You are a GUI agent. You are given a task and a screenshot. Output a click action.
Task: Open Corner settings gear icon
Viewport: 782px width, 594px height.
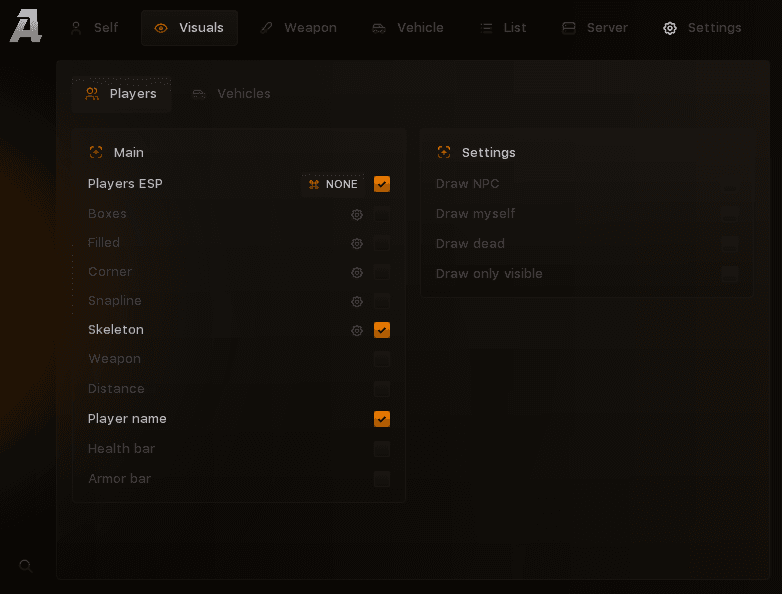coord(357,272)
